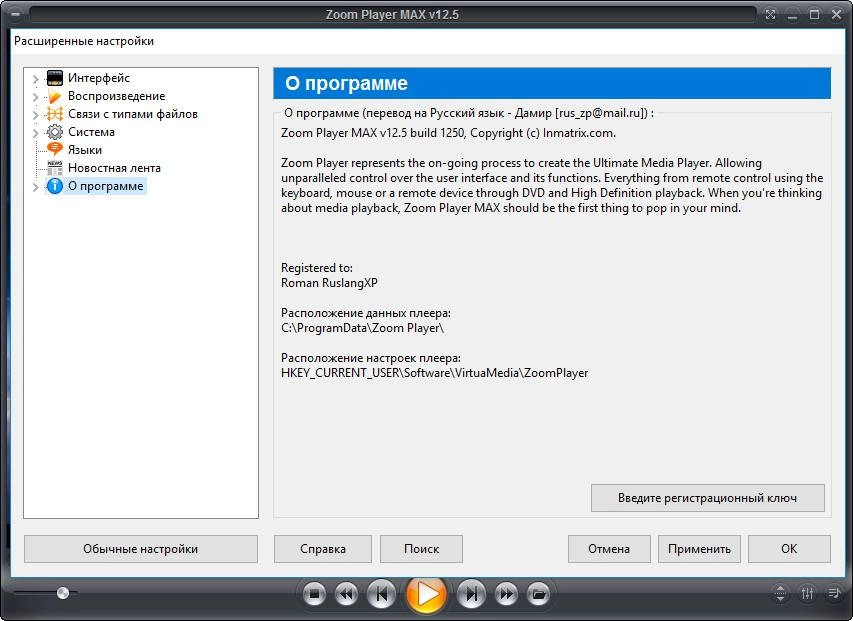Screen dimensions: 853x621
Task: Select Воспроизведение in the settings tree
Action: [116, 96]
